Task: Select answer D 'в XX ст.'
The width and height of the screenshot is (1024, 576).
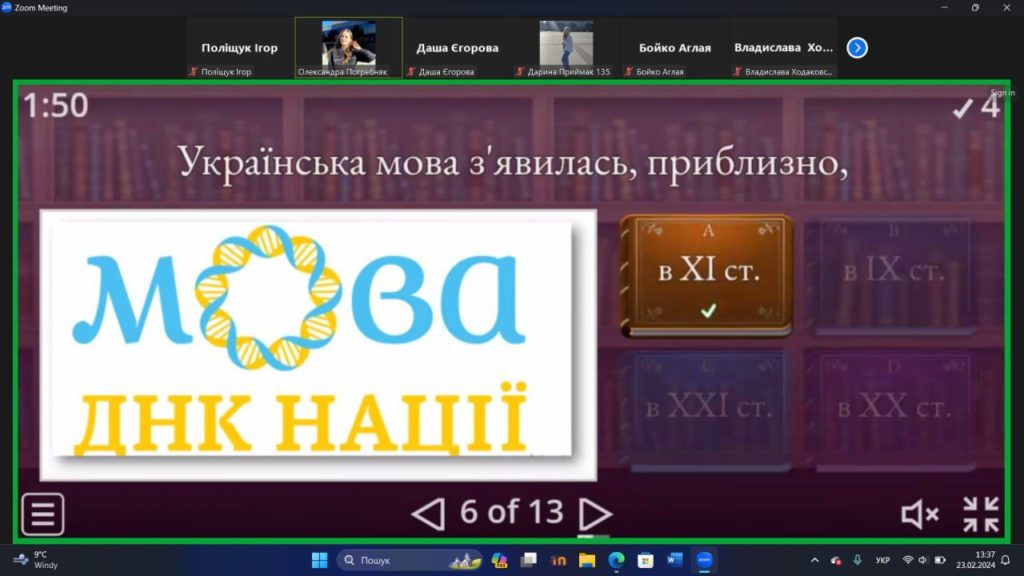Action: pos(891,410)
